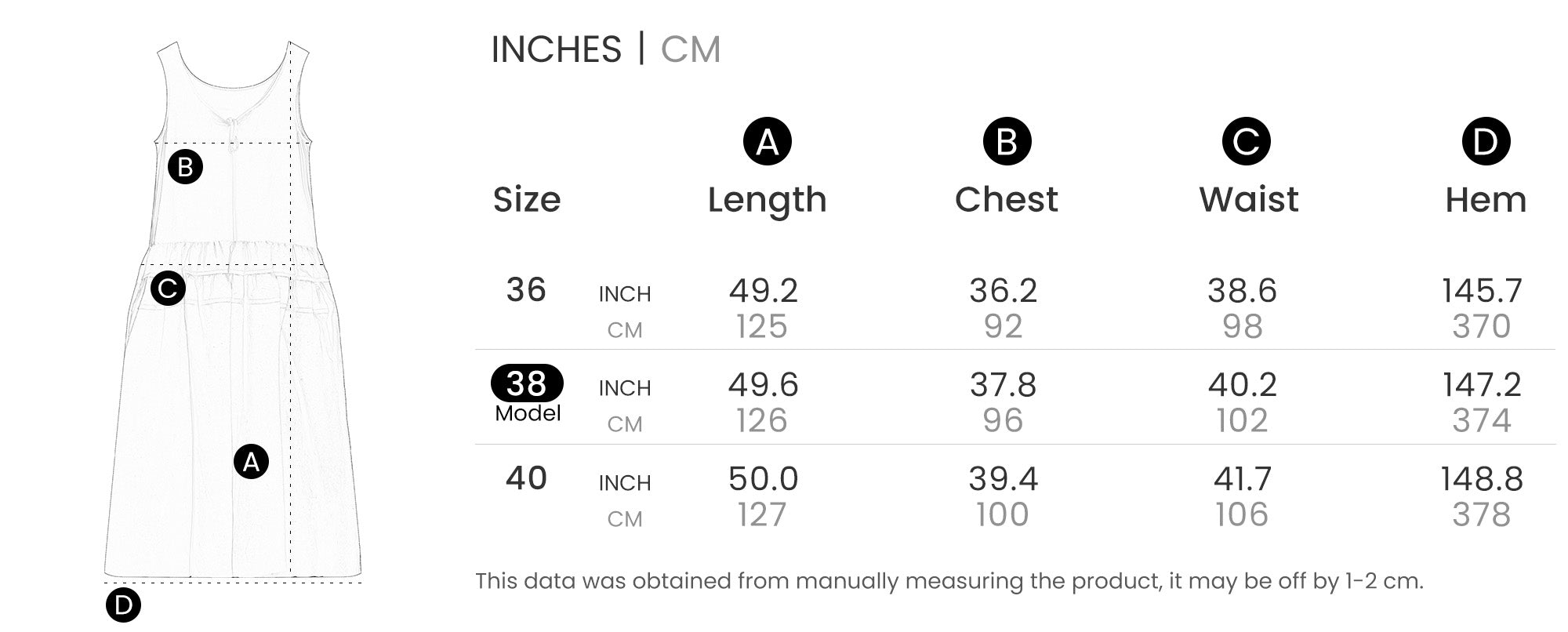Image resolution: width=1568 pixels, height=632 pixels.
Task: Click the C marker on dress diagram
Action: coord(168,288)
